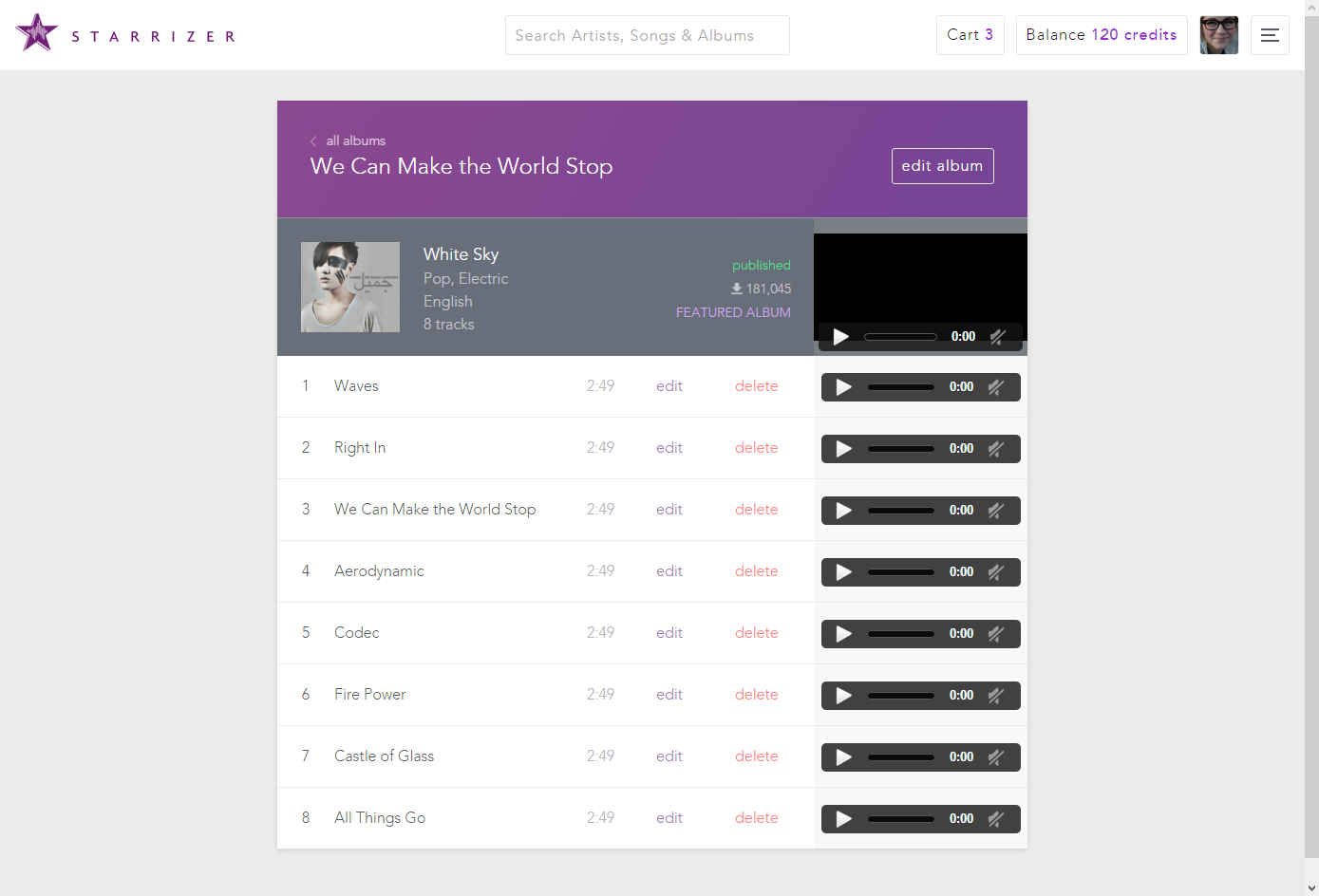The width and height of the screenshot is (1319, 896).
Task: Focus the Search Artists, Songs & Albums field
Action: 648,35
